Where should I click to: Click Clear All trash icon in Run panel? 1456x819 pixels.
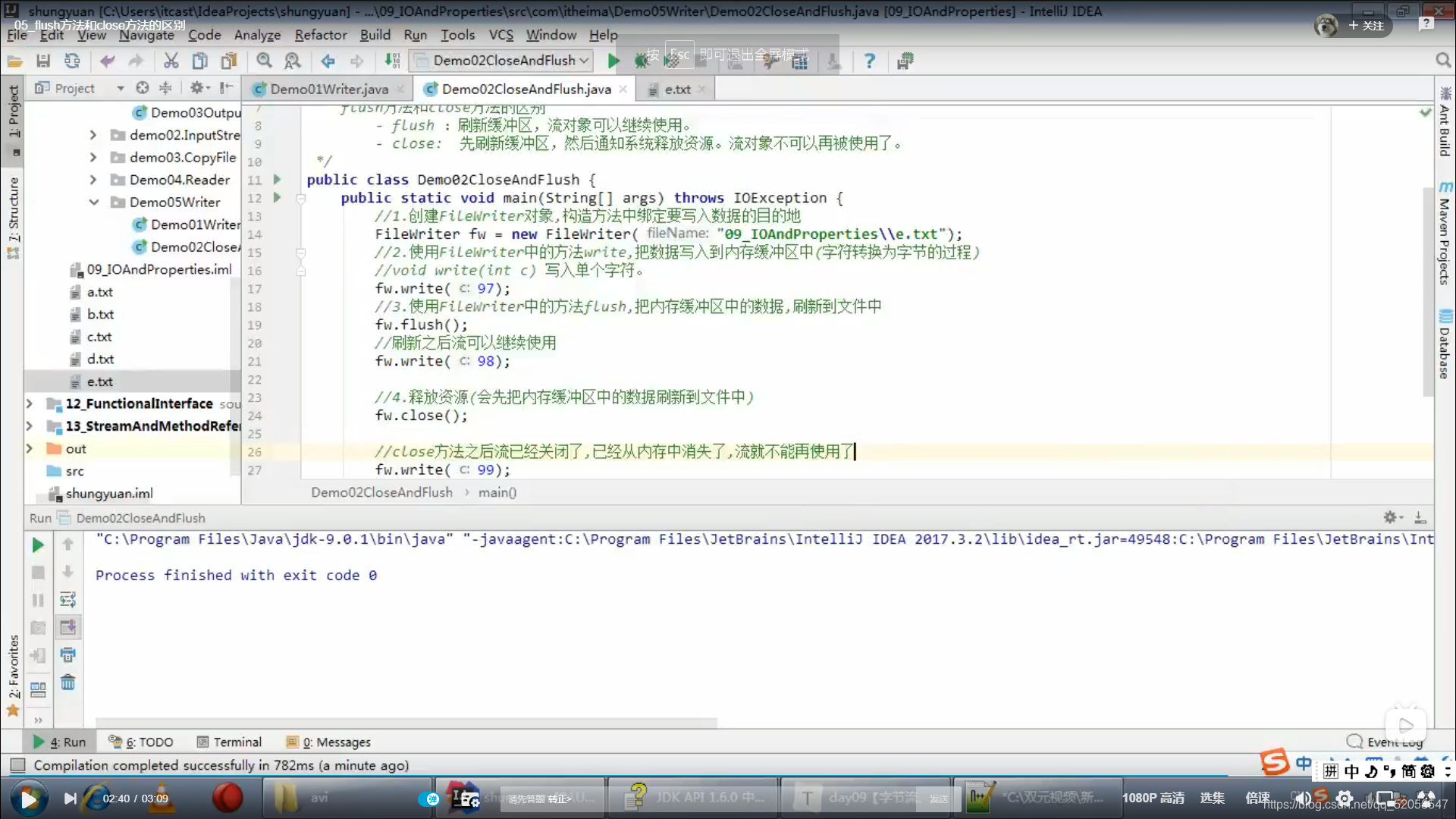(67, 682)
